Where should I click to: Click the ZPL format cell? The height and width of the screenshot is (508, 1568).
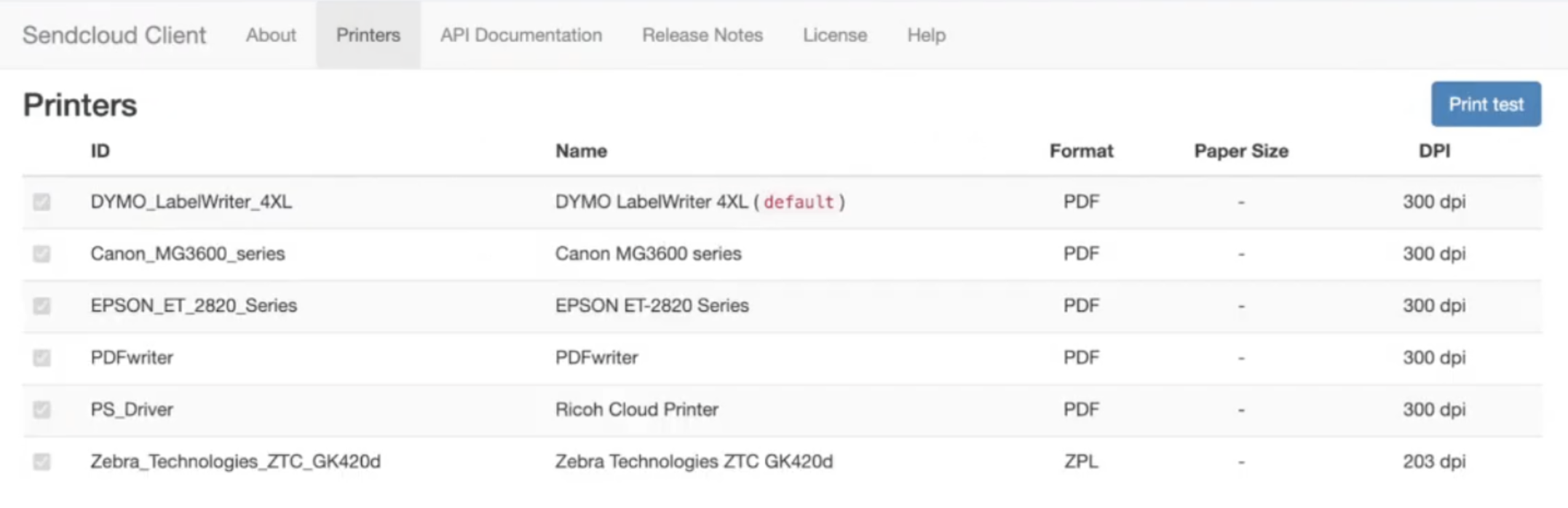(1081, 461)
